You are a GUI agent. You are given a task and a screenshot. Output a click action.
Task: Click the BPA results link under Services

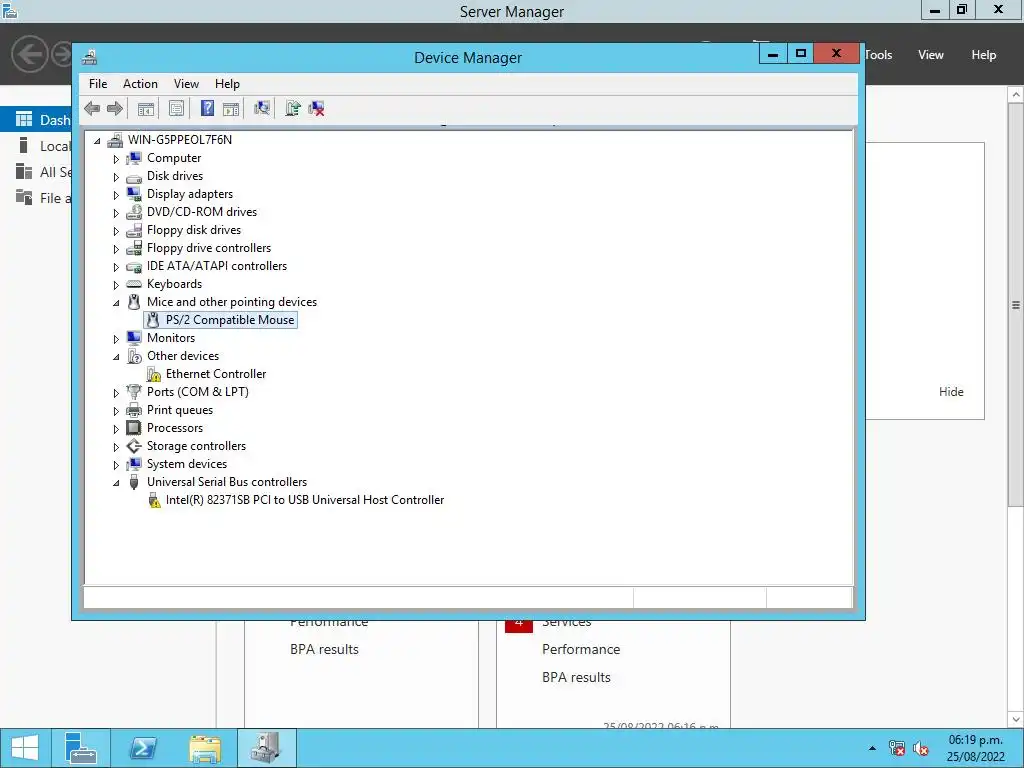(x=576, y=677)
